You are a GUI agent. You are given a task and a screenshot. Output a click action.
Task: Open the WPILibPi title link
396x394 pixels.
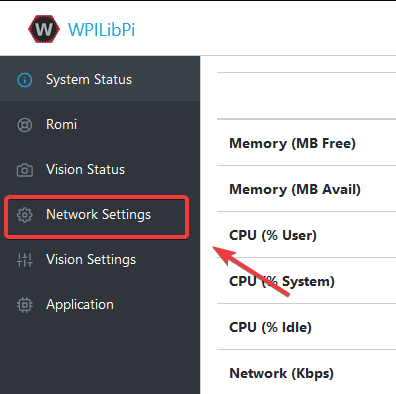pos(101,30)
